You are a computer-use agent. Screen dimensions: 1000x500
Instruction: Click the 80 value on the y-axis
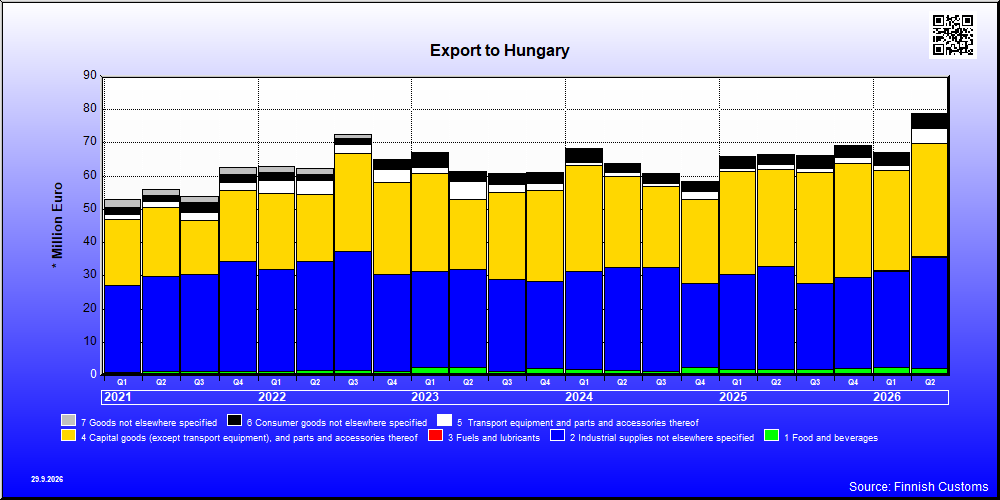90,108
